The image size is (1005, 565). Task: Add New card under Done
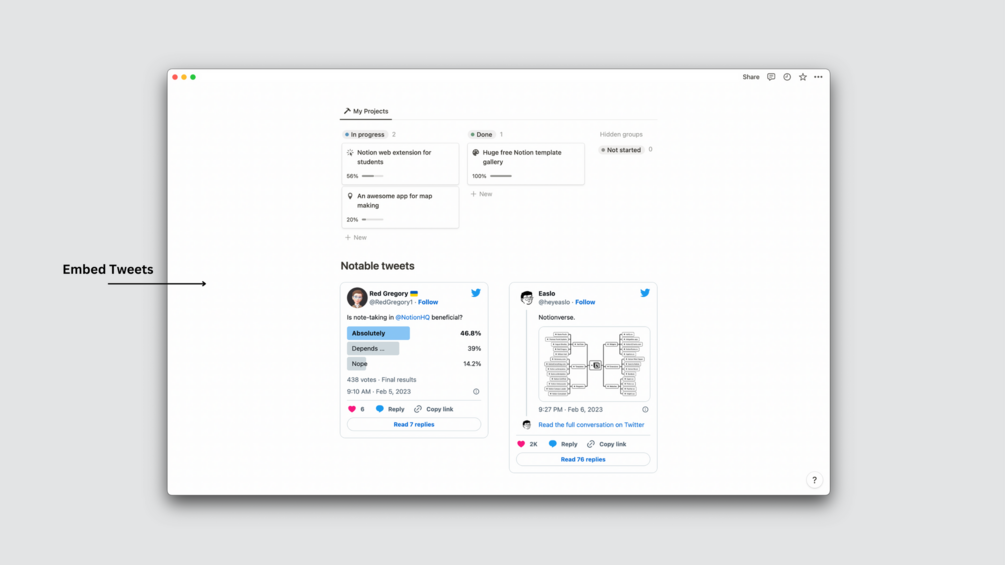point(481,194)
